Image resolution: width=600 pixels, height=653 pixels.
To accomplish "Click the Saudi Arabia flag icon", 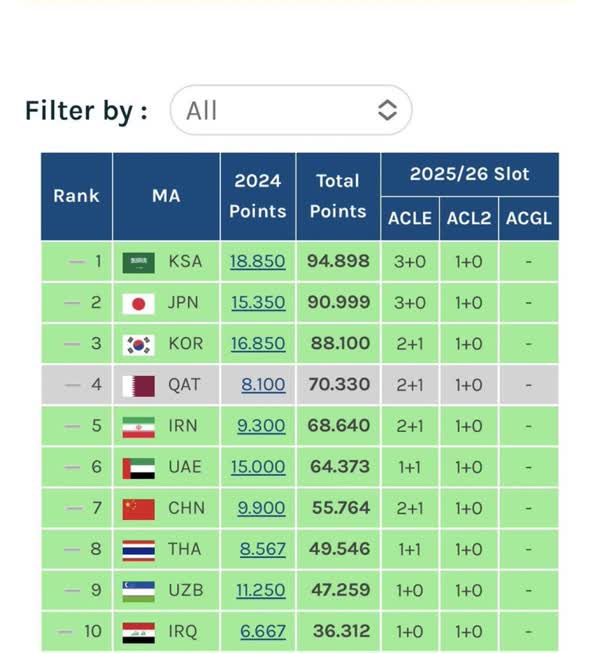I will point(138,262).
